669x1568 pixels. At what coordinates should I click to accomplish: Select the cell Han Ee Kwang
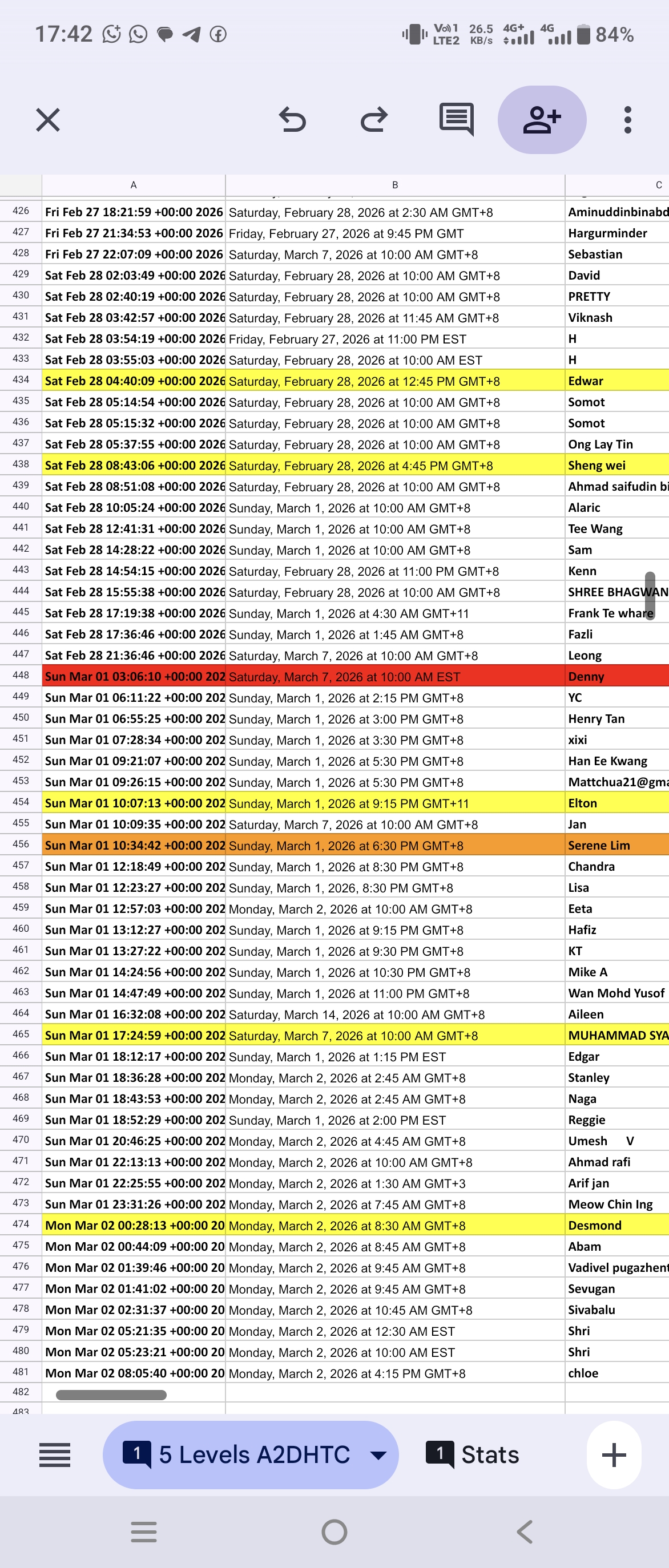click(617, 761)
